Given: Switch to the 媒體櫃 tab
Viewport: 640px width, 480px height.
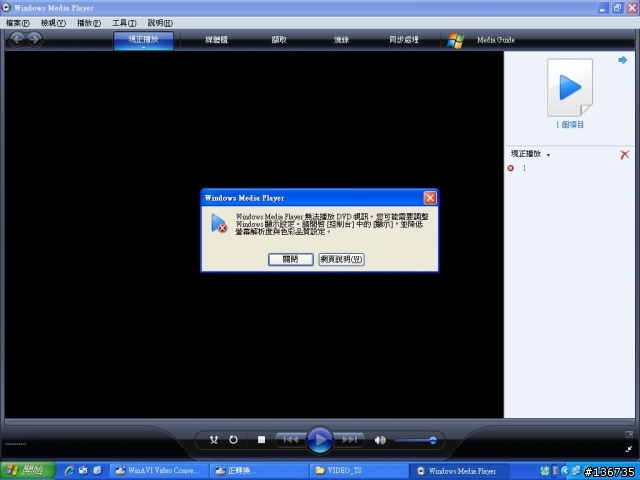Looking at the screenshot, I should point(216,40).
